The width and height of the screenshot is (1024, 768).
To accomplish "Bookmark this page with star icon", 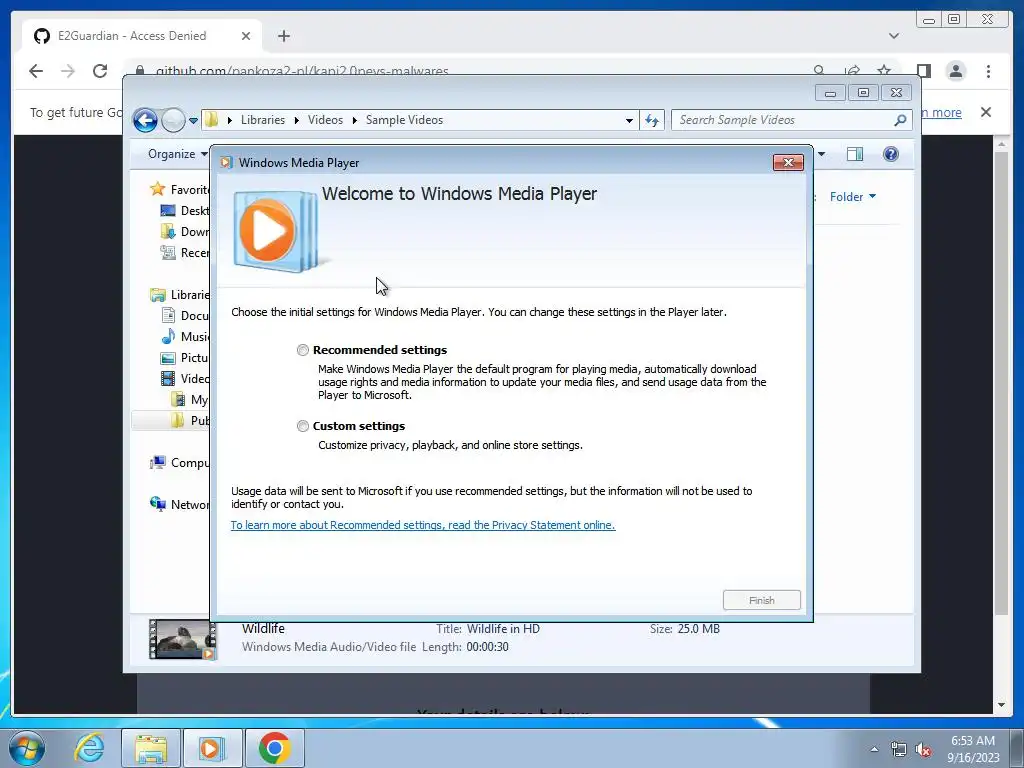I will [884, 70].
